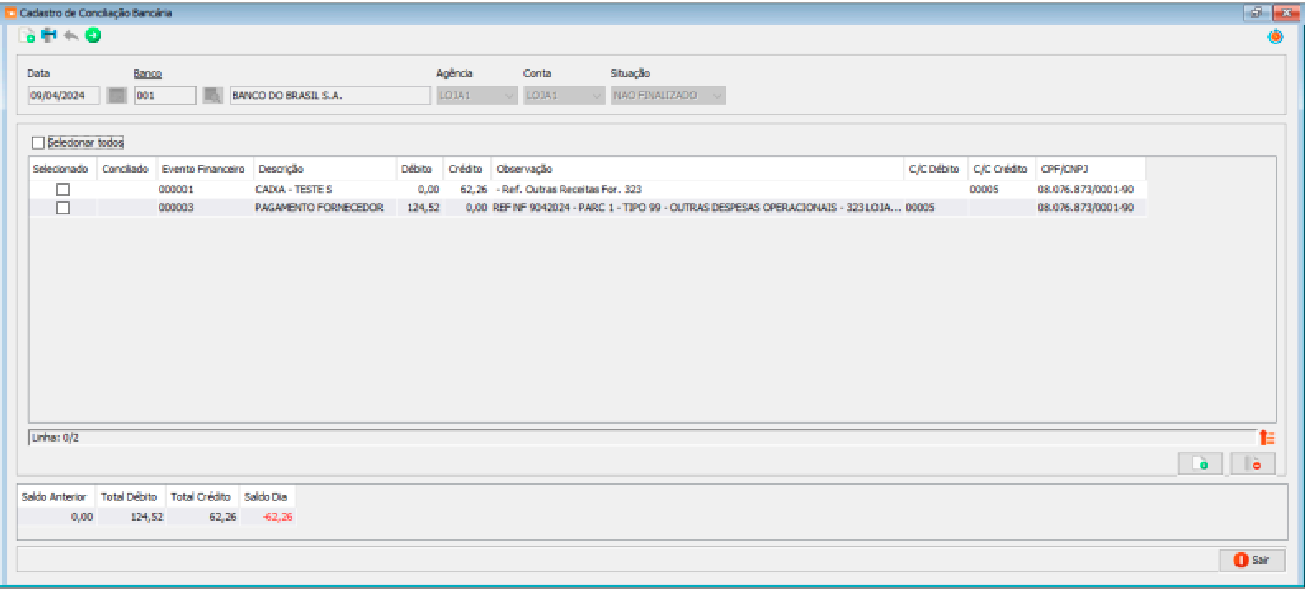The image size is (1305, 589).
Task: Check the Selecionar todos checkbox
Action: (x=39, y=143)
